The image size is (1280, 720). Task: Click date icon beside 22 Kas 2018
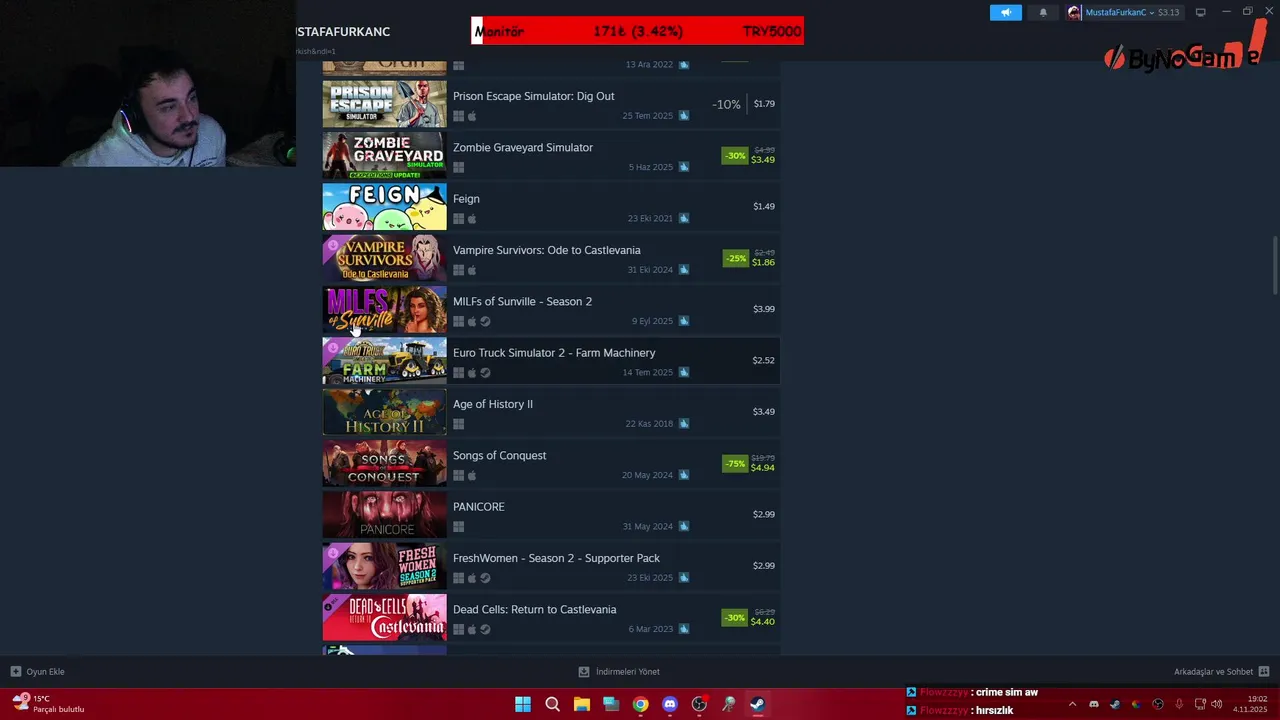[684, 424]
